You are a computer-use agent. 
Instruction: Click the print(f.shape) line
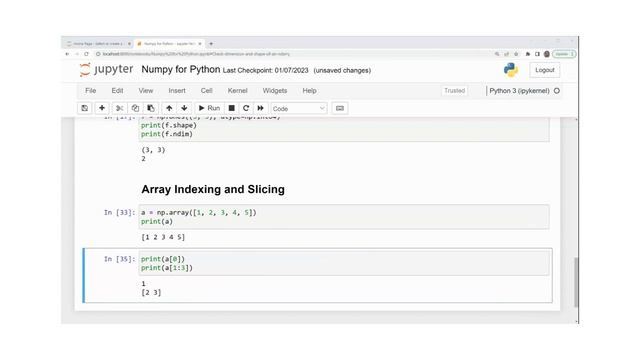click(169, 125)
